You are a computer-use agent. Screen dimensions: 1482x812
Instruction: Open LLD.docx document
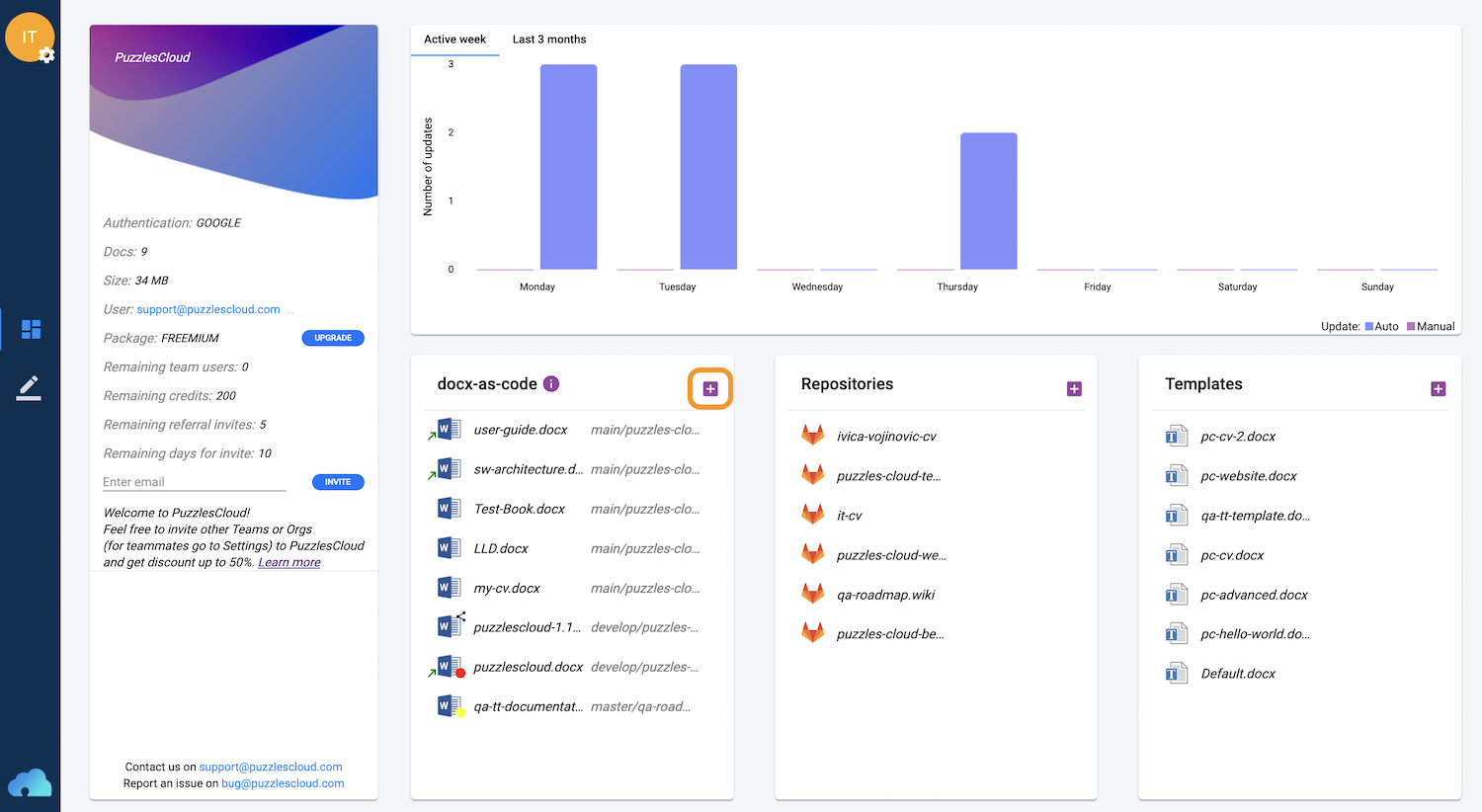501,548
